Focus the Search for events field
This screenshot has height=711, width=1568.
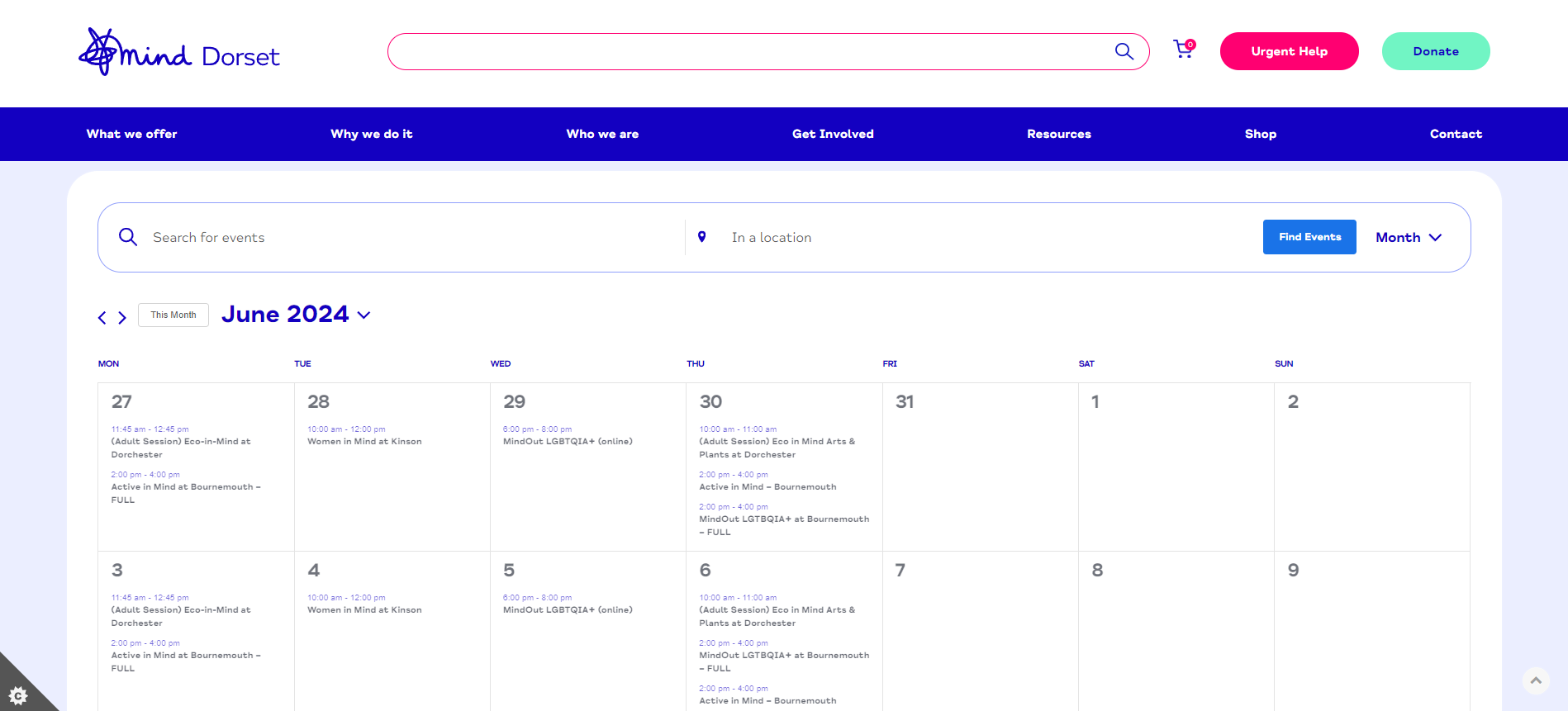click(413, 237)
